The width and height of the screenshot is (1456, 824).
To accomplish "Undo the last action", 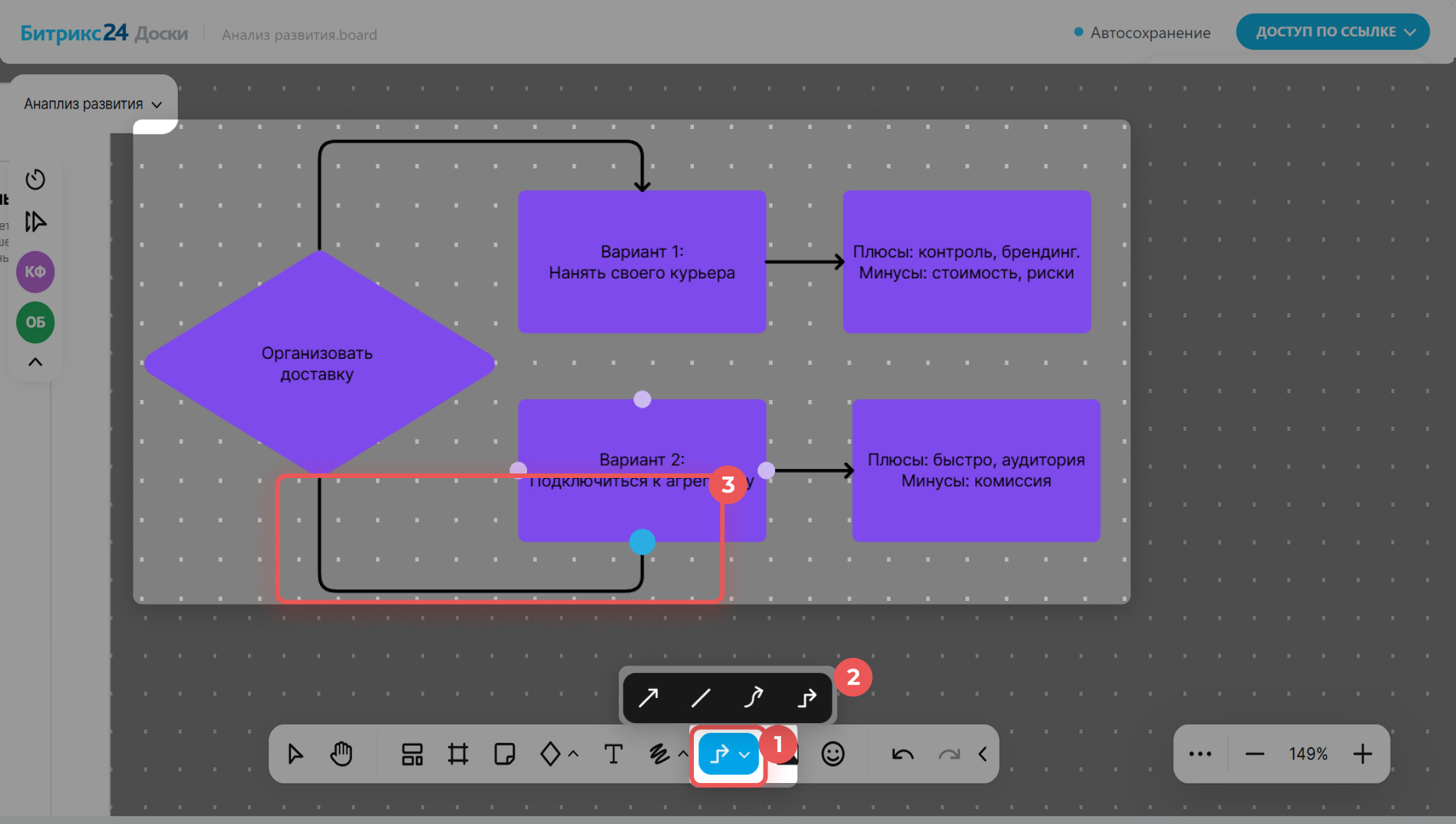I will (x=902, y=754).
